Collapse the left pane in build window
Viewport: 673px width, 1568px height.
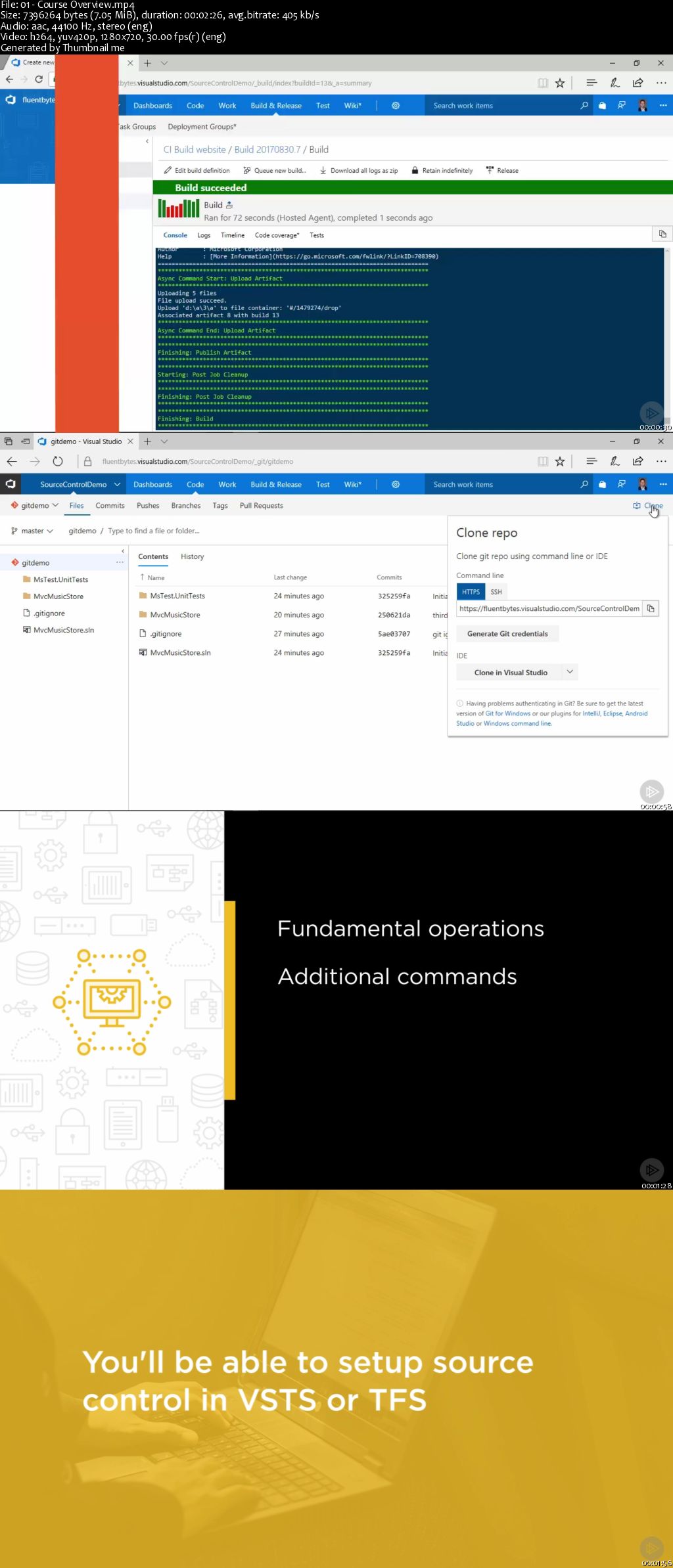147,141
